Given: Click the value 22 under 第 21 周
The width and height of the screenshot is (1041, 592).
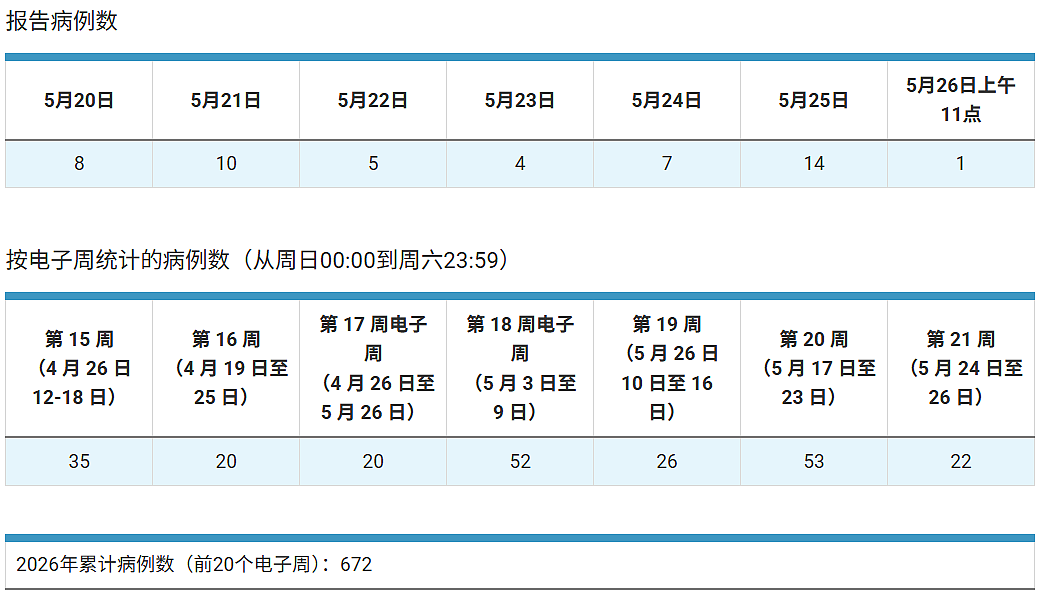Looking at the screenshot, I should [961, 461].
